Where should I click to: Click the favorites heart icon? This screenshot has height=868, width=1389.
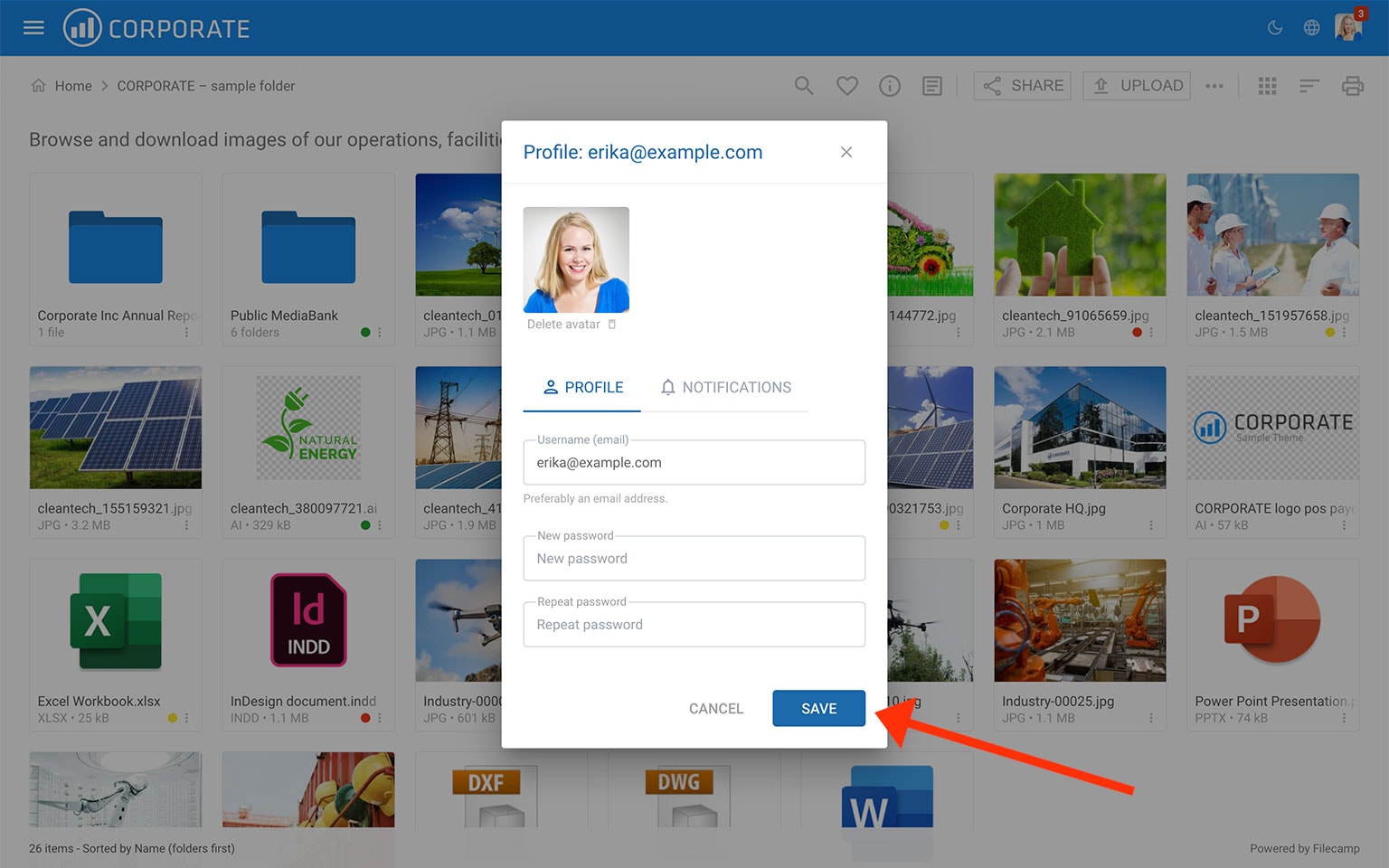pos(846,86)
